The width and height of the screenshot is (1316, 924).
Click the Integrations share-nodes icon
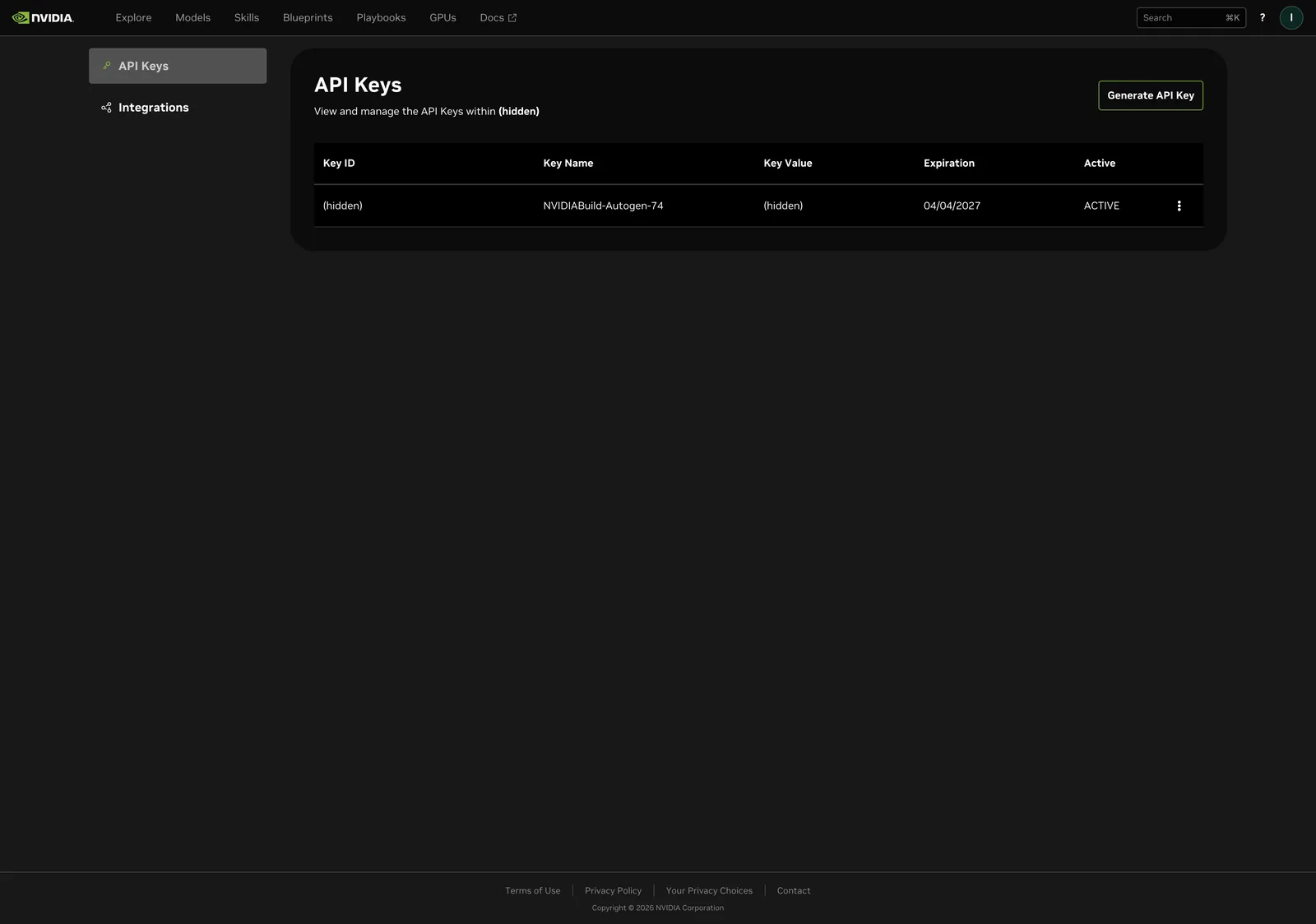tap(106, 108)
